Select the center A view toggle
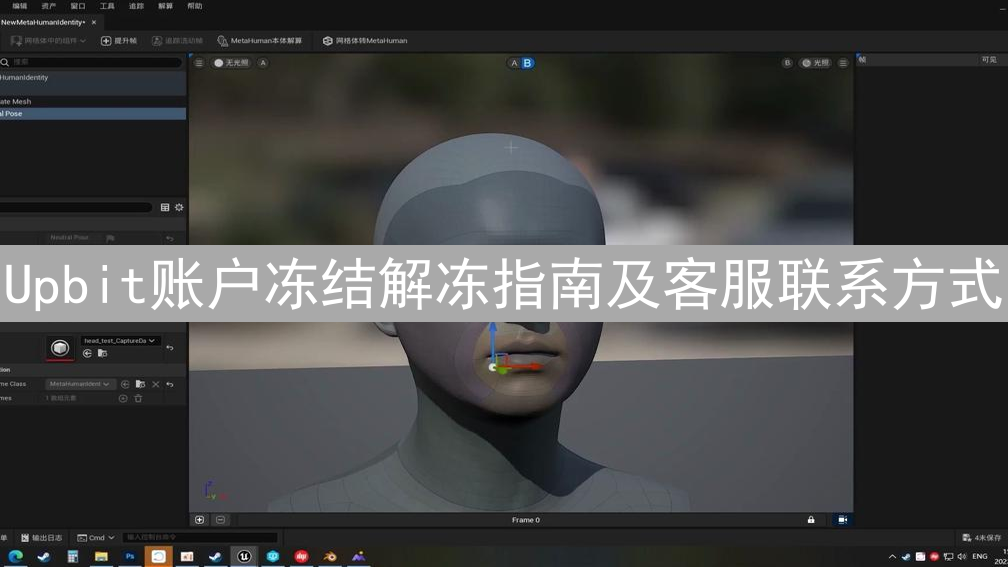Viewport: 1008px width, 567px height. [514, 63]
